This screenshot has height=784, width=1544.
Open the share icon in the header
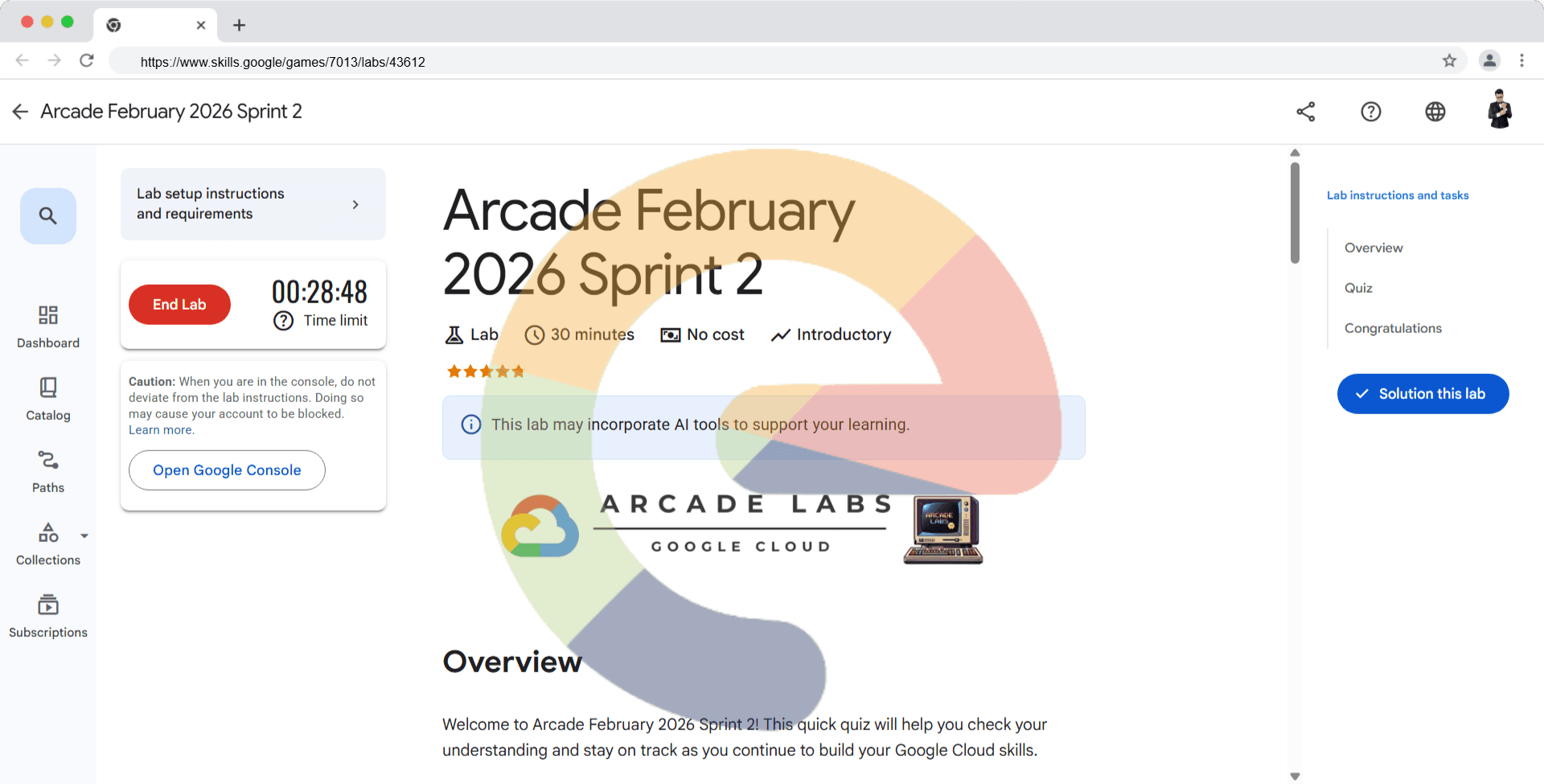[1306, 112]
